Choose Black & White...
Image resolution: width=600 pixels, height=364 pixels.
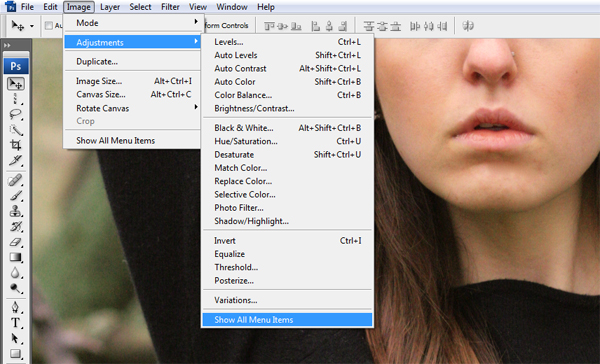point(287,128)
